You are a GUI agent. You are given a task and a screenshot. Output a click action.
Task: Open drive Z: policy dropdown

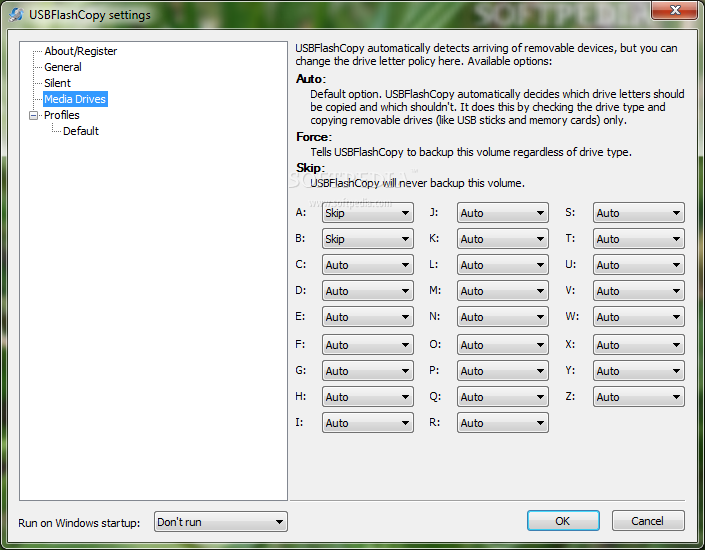[x=639, y=397]
